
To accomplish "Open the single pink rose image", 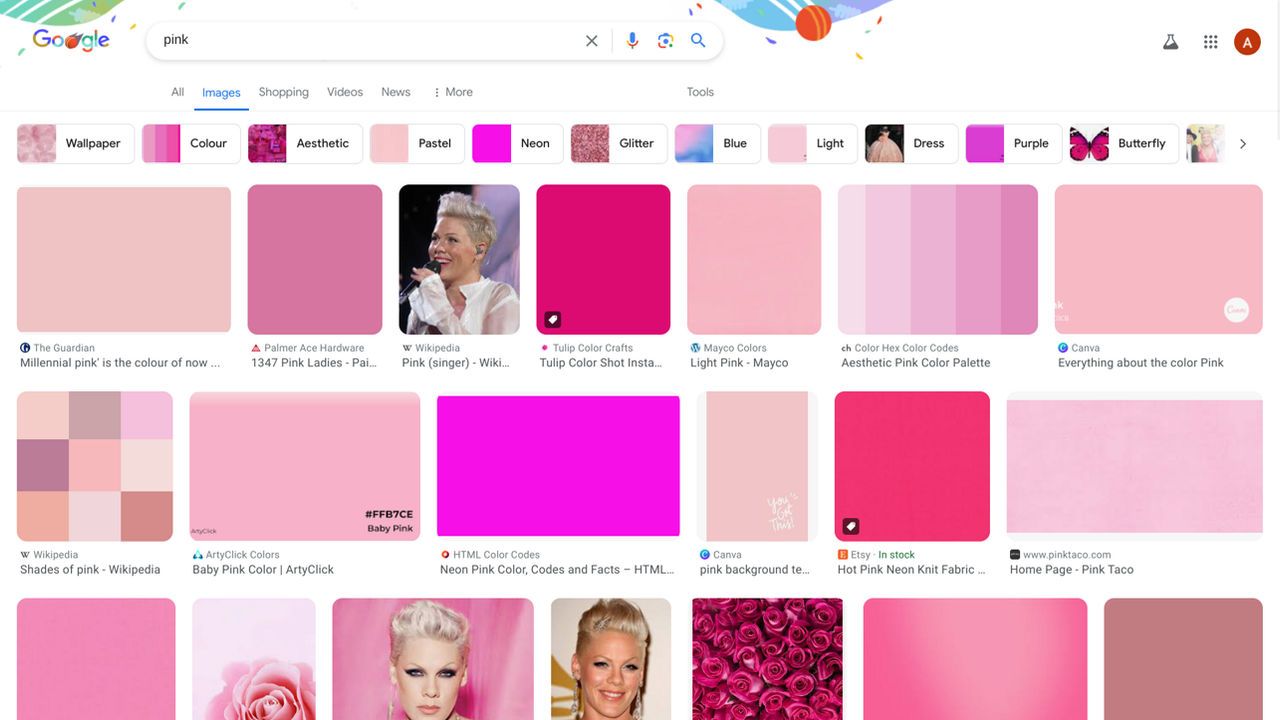I will (254, 659).
